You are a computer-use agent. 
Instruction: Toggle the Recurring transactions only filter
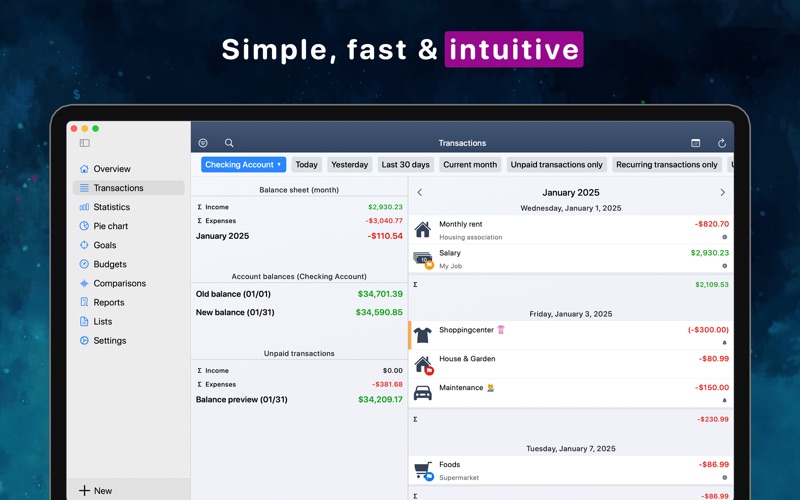click(x=666, y=164)
